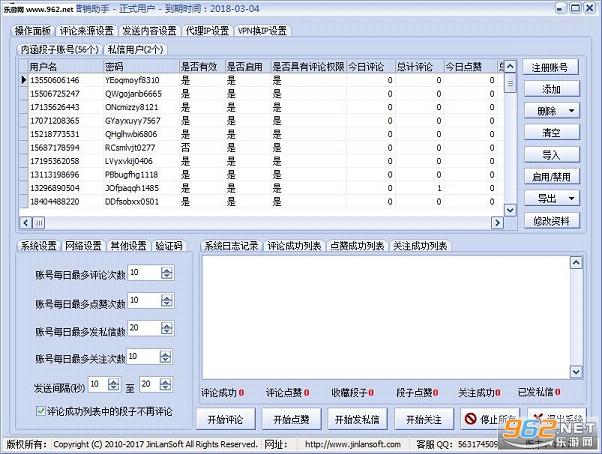Click the 启用/禁用 button
Screen dimensions: 602x454
552,177
